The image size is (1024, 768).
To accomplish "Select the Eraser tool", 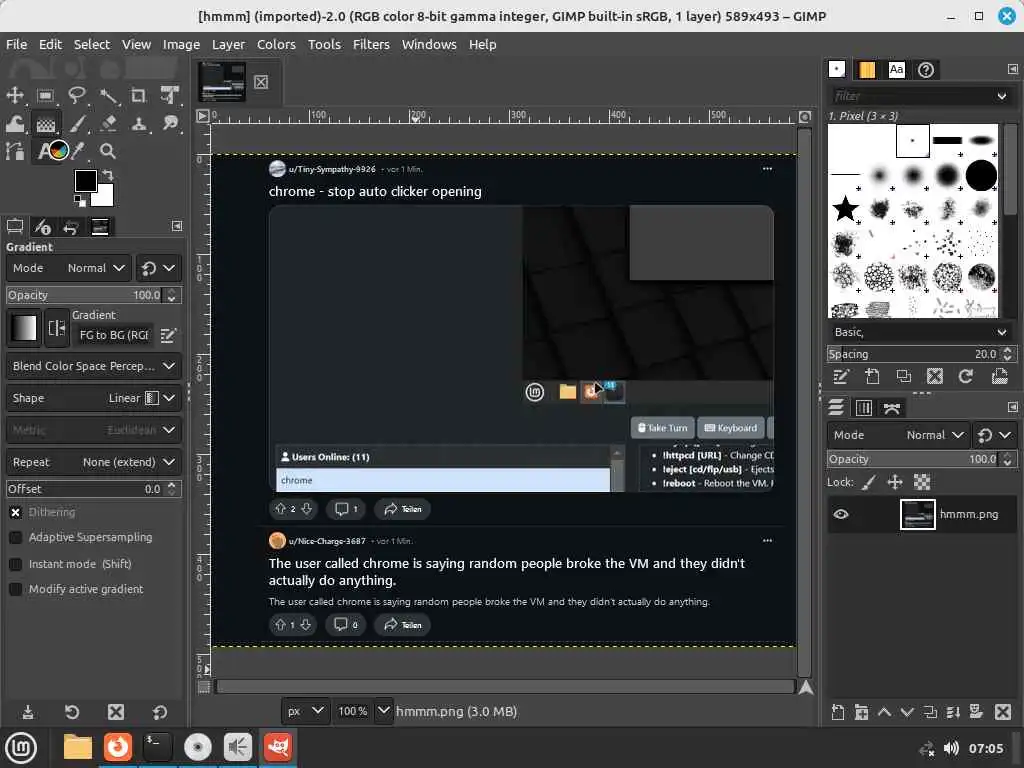I will (108, 123).
